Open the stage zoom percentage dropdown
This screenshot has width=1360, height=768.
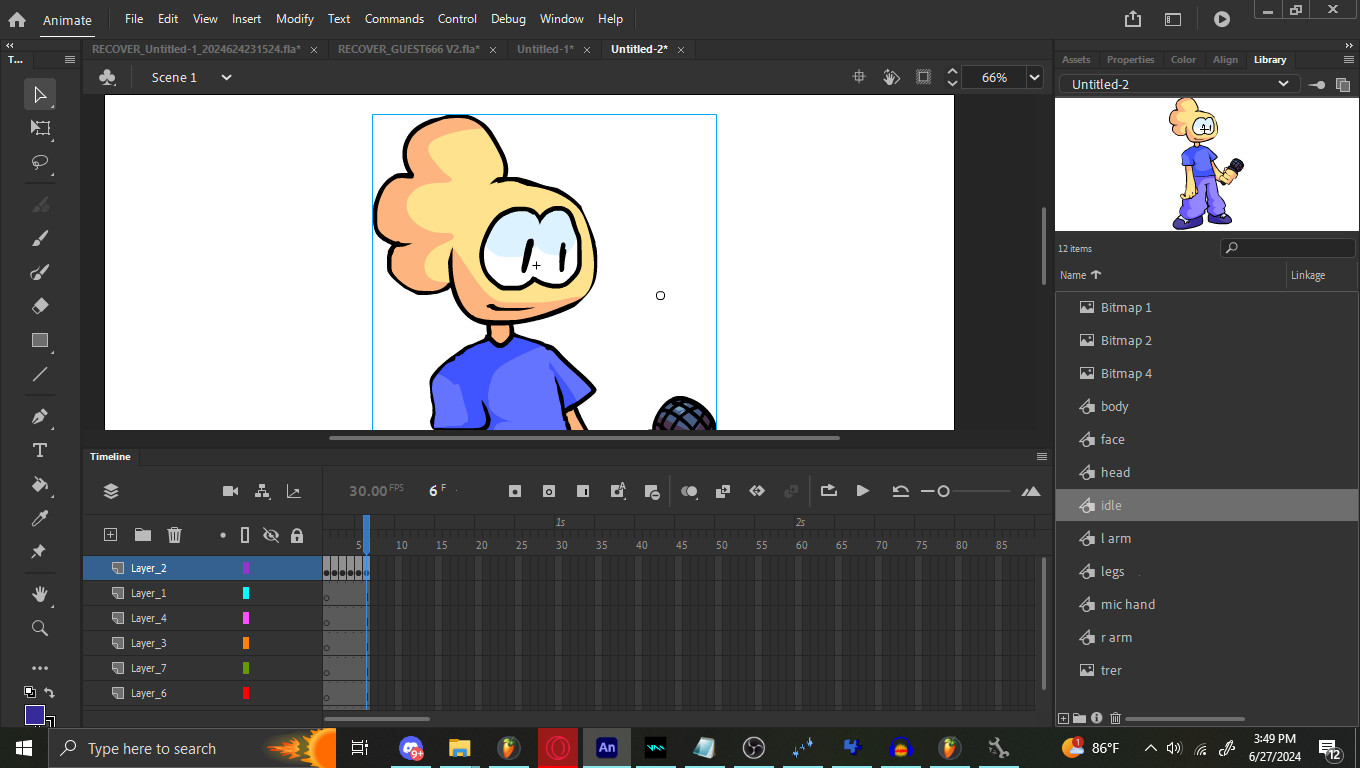pyautogui.click(x=1034, y=77)
